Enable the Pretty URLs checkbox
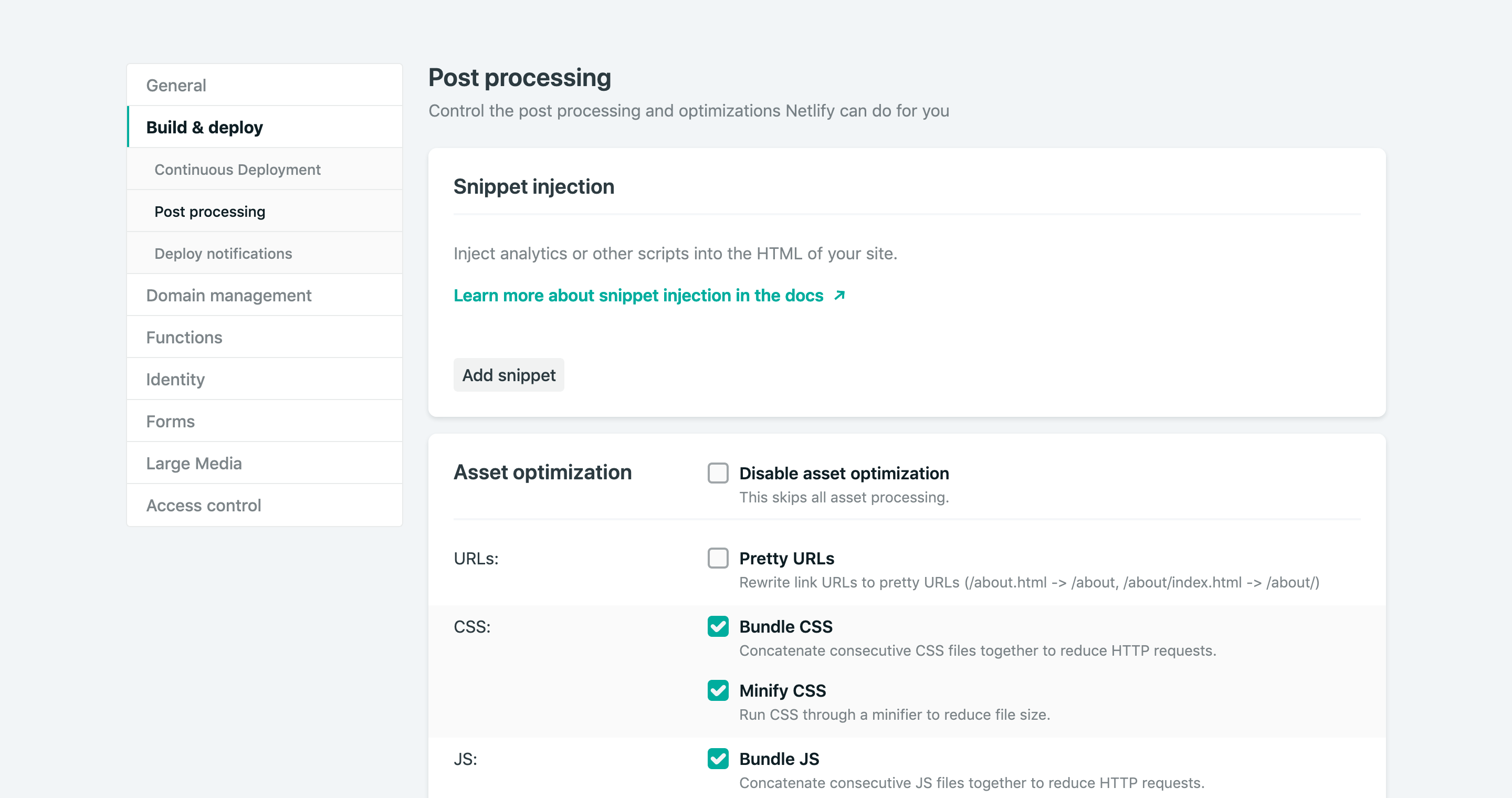1512x798 pixels. pos(717,558)
